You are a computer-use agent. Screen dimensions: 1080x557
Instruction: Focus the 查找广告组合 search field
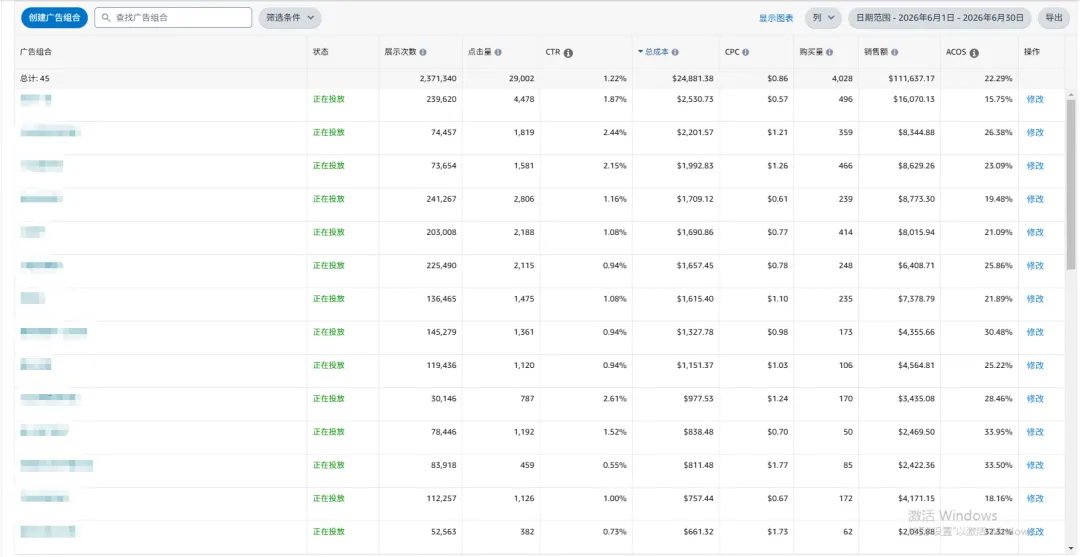tap(173, 18)
